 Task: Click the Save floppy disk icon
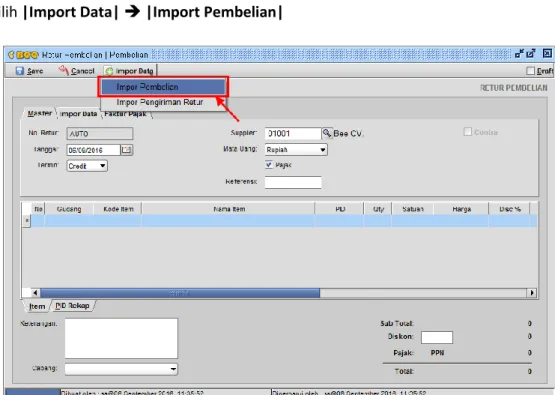tap(20, 71)
